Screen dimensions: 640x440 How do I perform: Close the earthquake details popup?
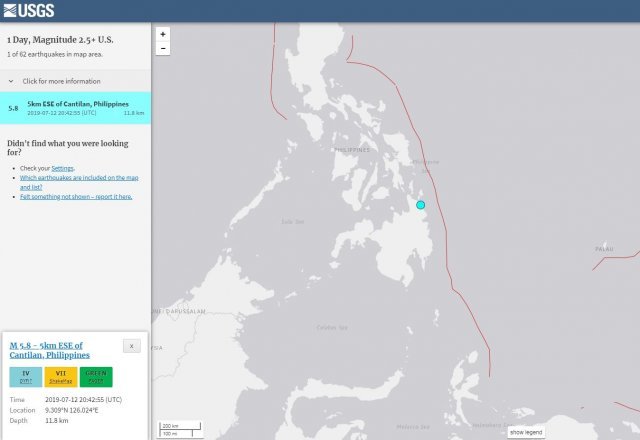[x=131, y=346]
